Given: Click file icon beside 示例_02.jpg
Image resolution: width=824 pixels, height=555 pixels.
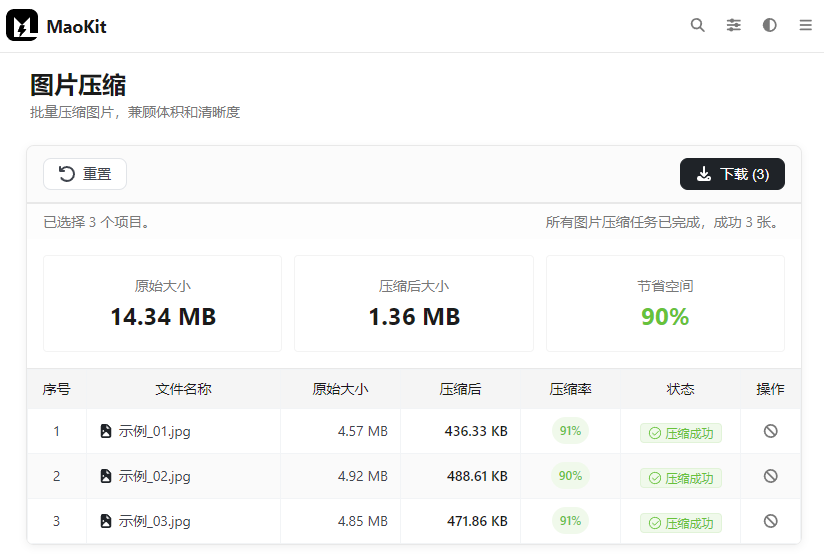Looking at the screenshot, I should coord(106,476).
